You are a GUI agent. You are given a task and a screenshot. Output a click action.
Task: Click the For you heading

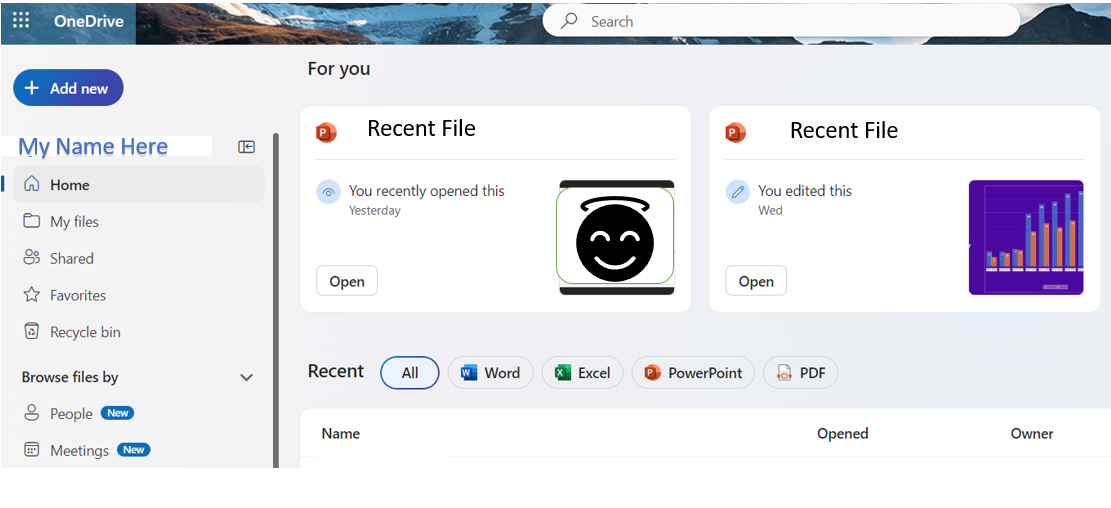click(339, 69)
